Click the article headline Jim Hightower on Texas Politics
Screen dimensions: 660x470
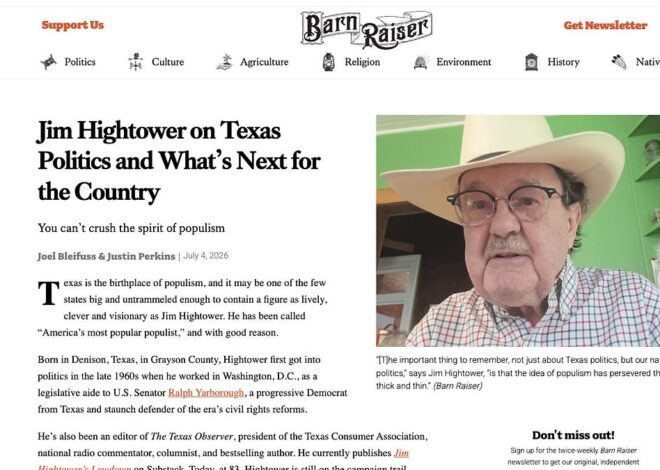pyautogui.click(x=179, y=161)
